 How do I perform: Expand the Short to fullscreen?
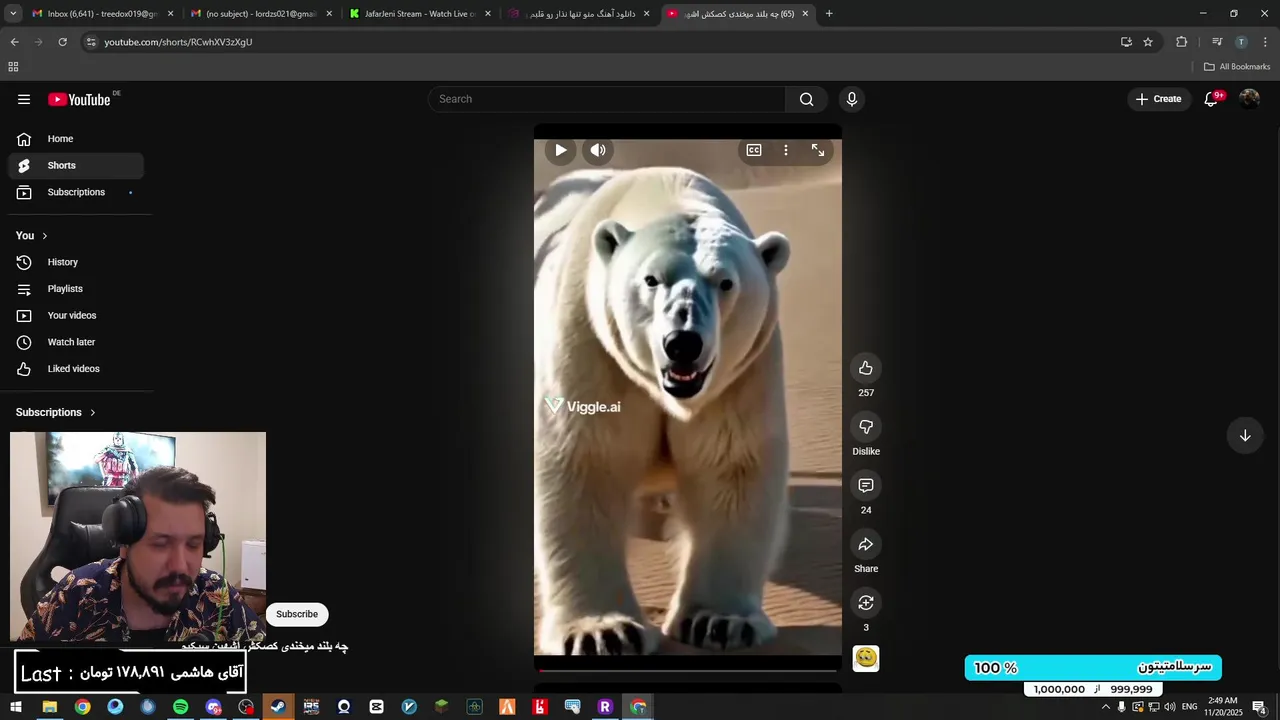(x=818, y=150)
